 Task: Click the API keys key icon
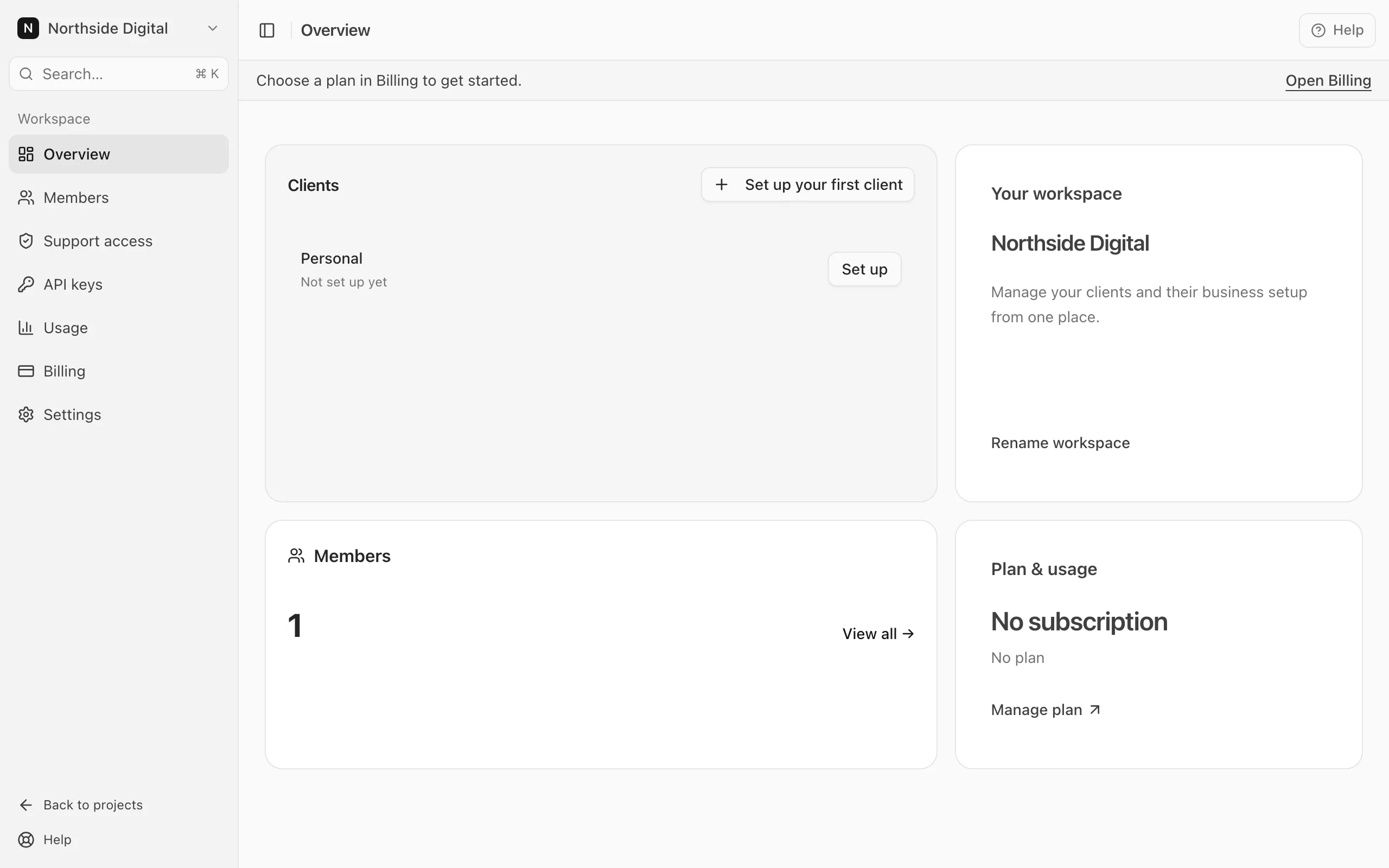click(26, 284)
